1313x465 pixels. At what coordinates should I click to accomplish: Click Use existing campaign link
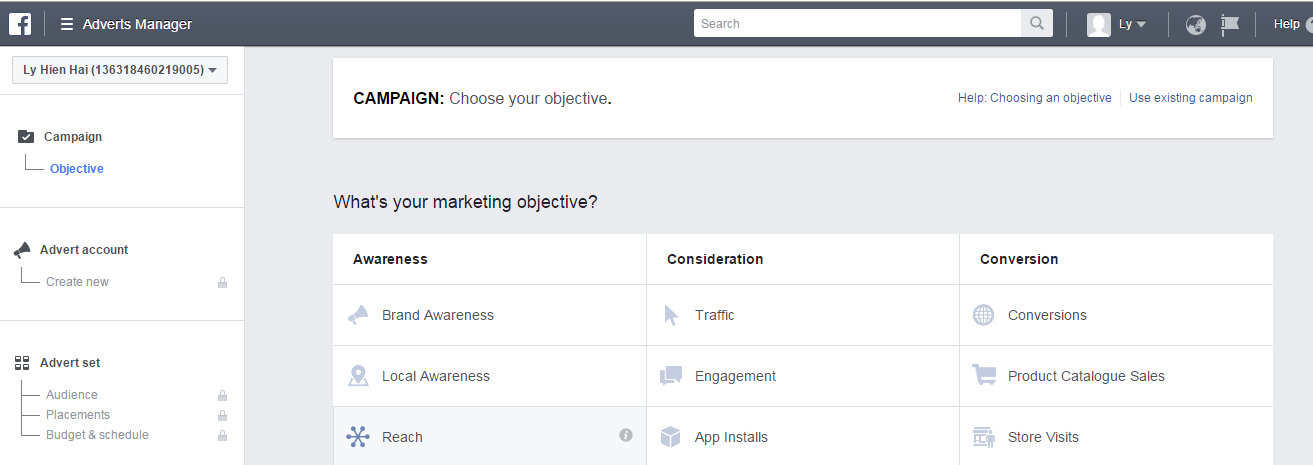point(1190,98)
